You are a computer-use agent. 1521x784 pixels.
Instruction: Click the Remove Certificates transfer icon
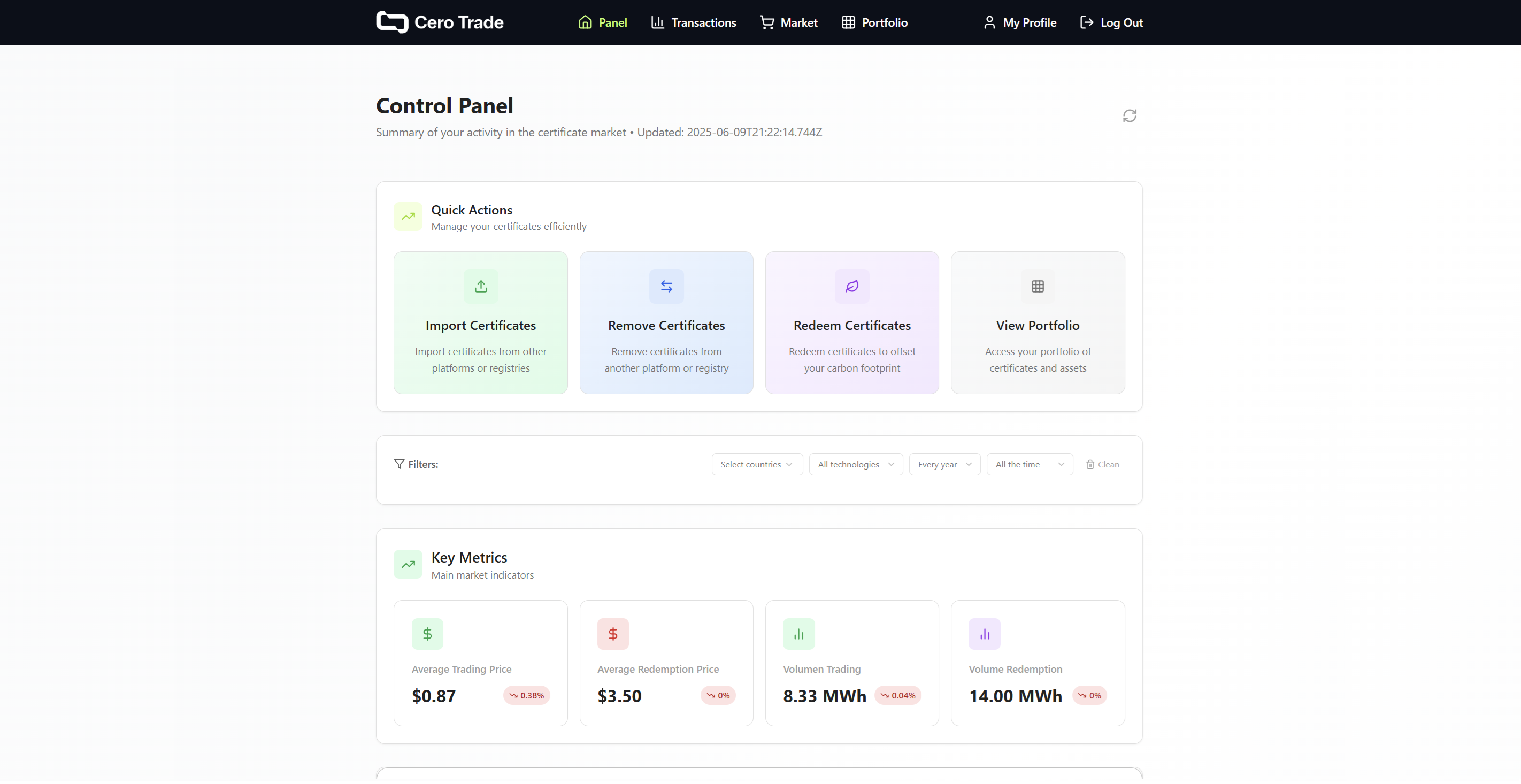click(x=666, y=286)
